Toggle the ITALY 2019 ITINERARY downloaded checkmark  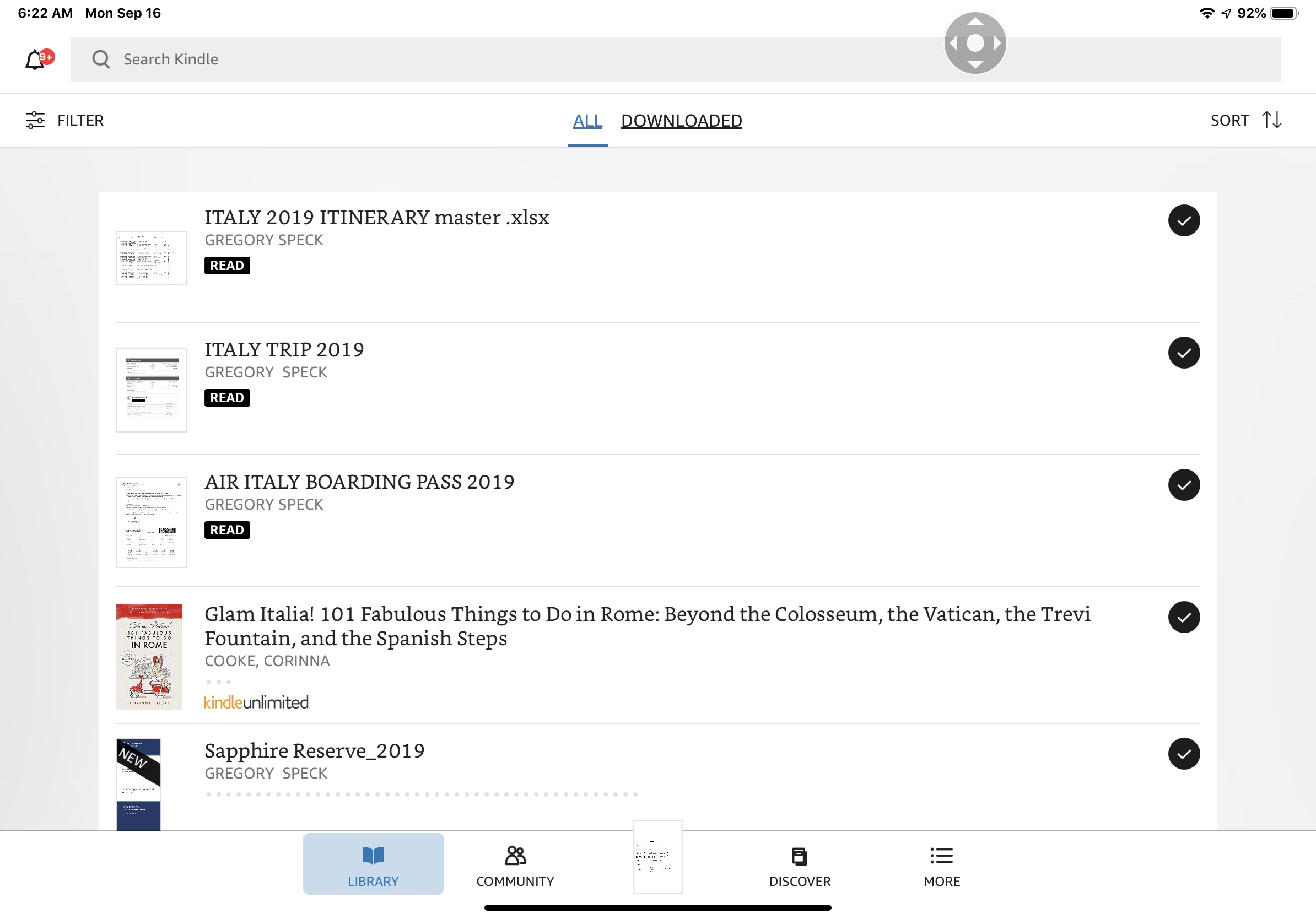1184,220
